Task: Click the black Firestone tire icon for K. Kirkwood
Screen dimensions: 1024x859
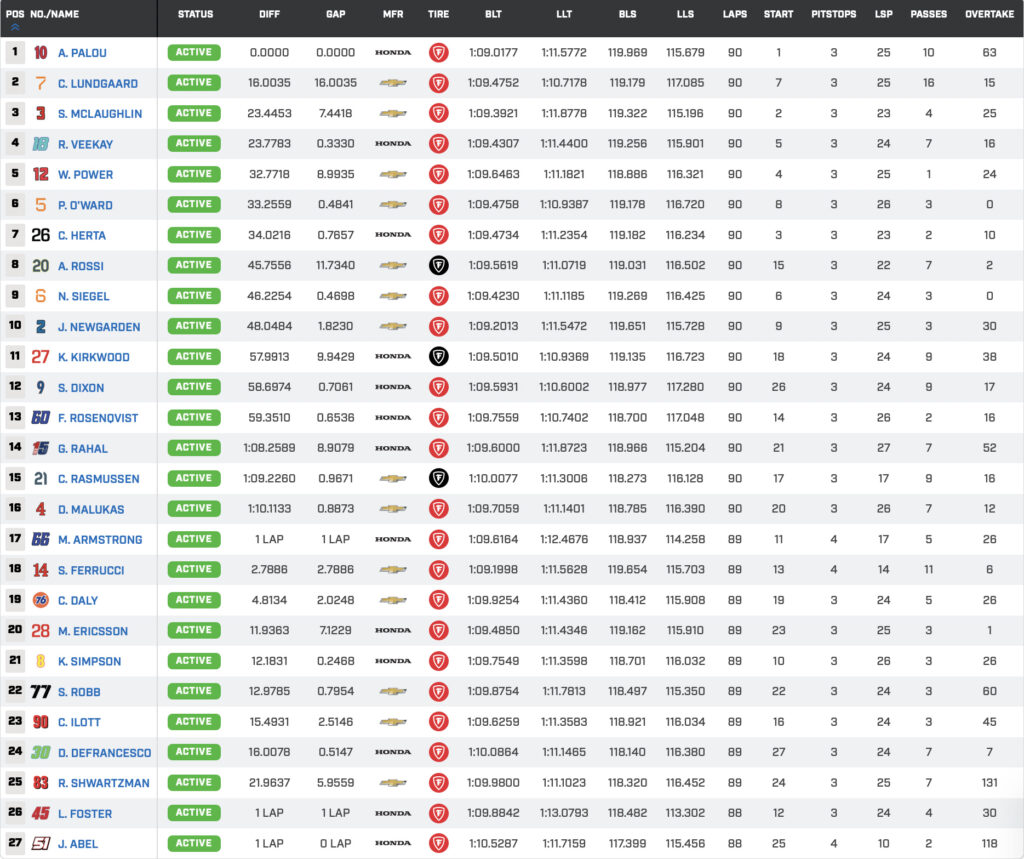Action: [x=439, y=357]
